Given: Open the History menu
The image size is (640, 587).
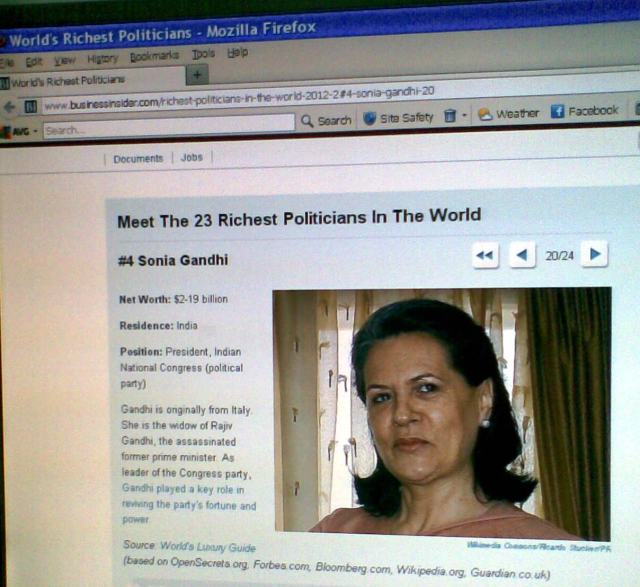Looking at the screenshot, I should [102, 58].
